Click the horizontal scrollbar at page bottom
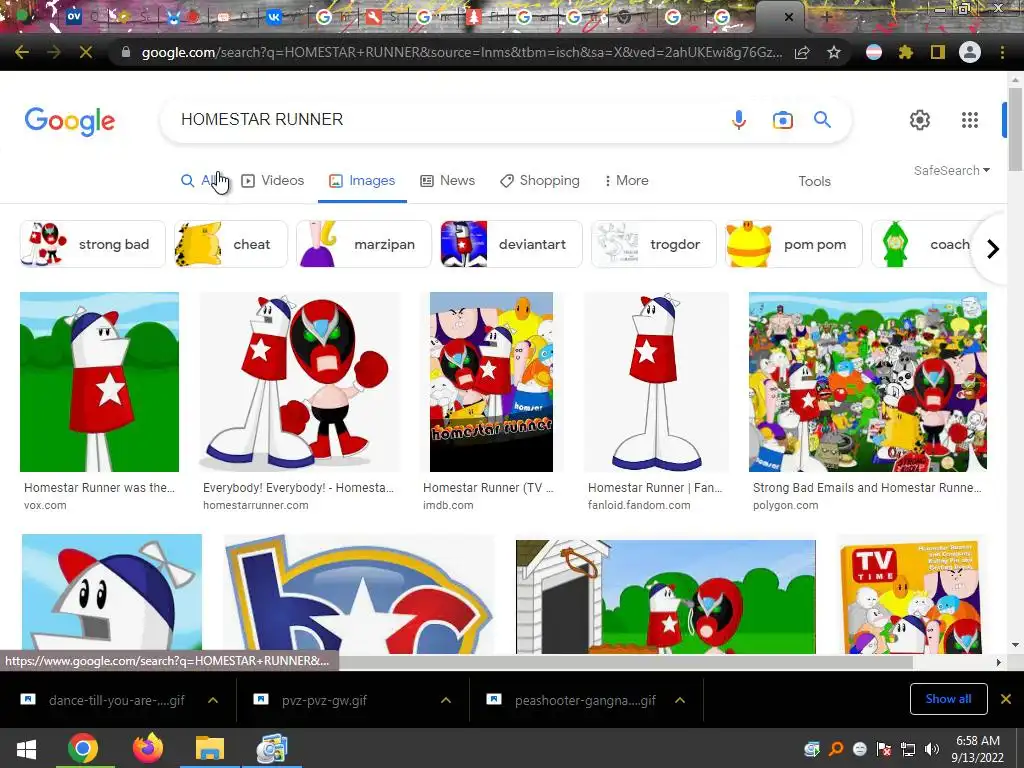The width and height of the screenshot is (1024, 768). click(624, 662)
